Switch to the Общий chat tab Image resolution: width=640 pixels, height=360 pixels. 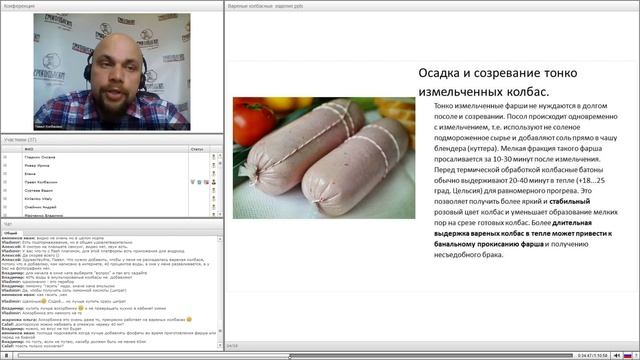click(x=10, y=233)
